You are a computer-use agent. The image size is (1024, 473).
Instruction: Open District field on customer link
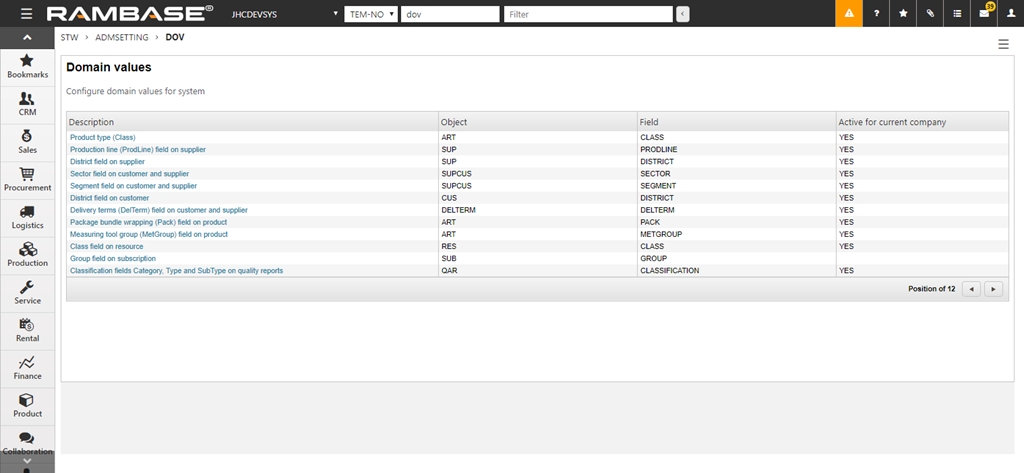(109, 198)
